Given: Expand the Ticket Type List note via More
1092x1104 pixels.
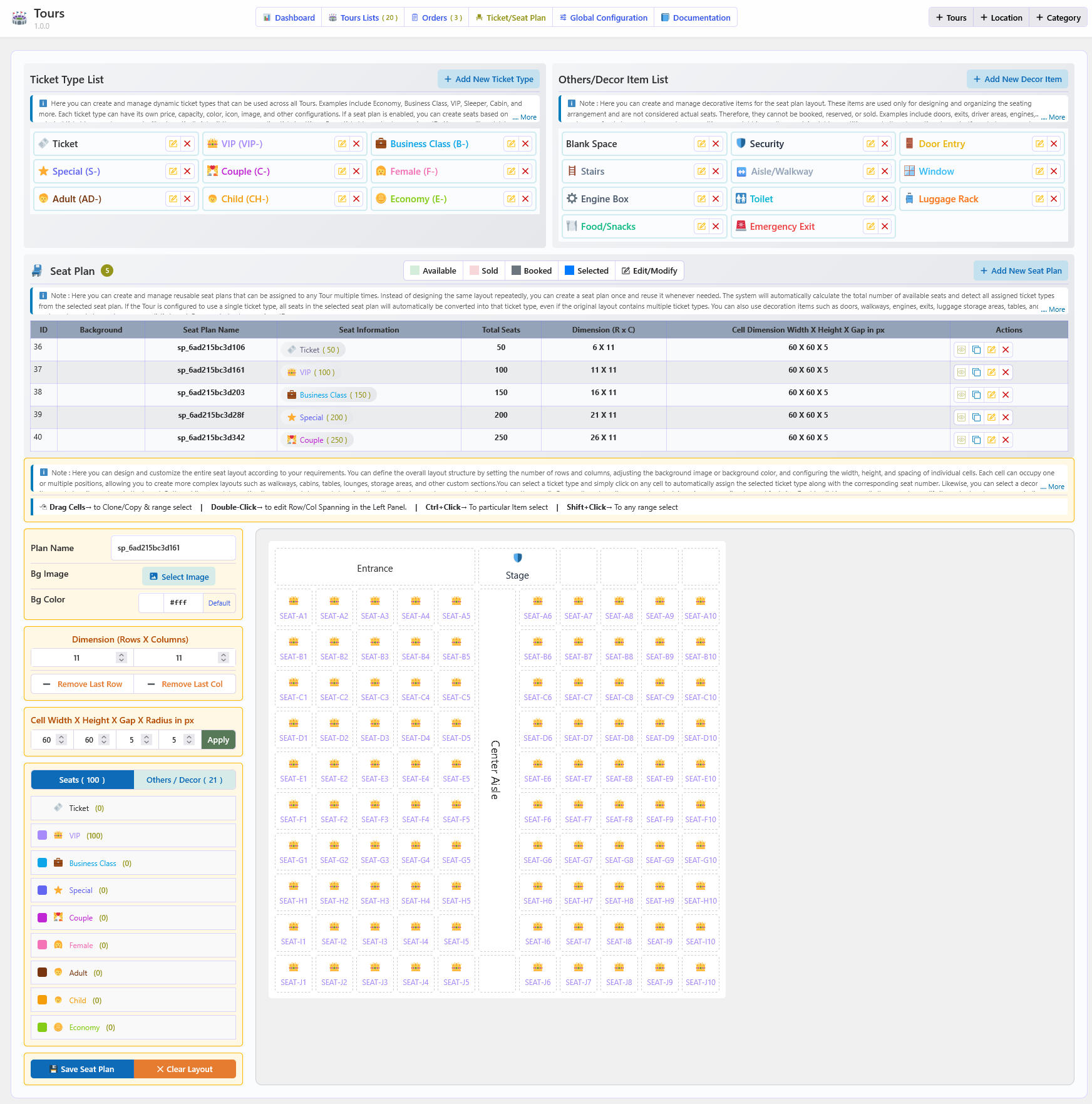Looking at the screenshot, I should [x=525, y=118].
